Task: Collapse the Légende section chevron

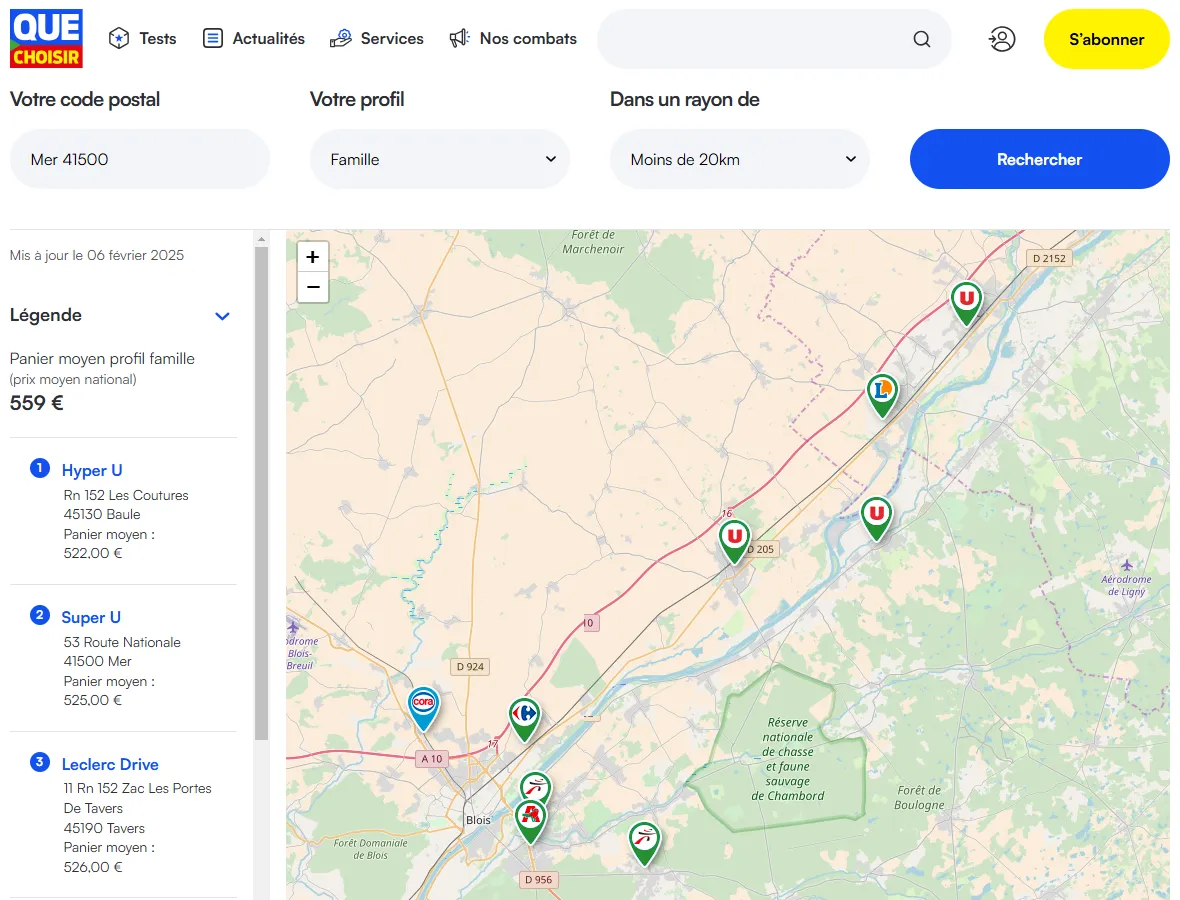Action: pyautogui.click(x=222, y=316)
